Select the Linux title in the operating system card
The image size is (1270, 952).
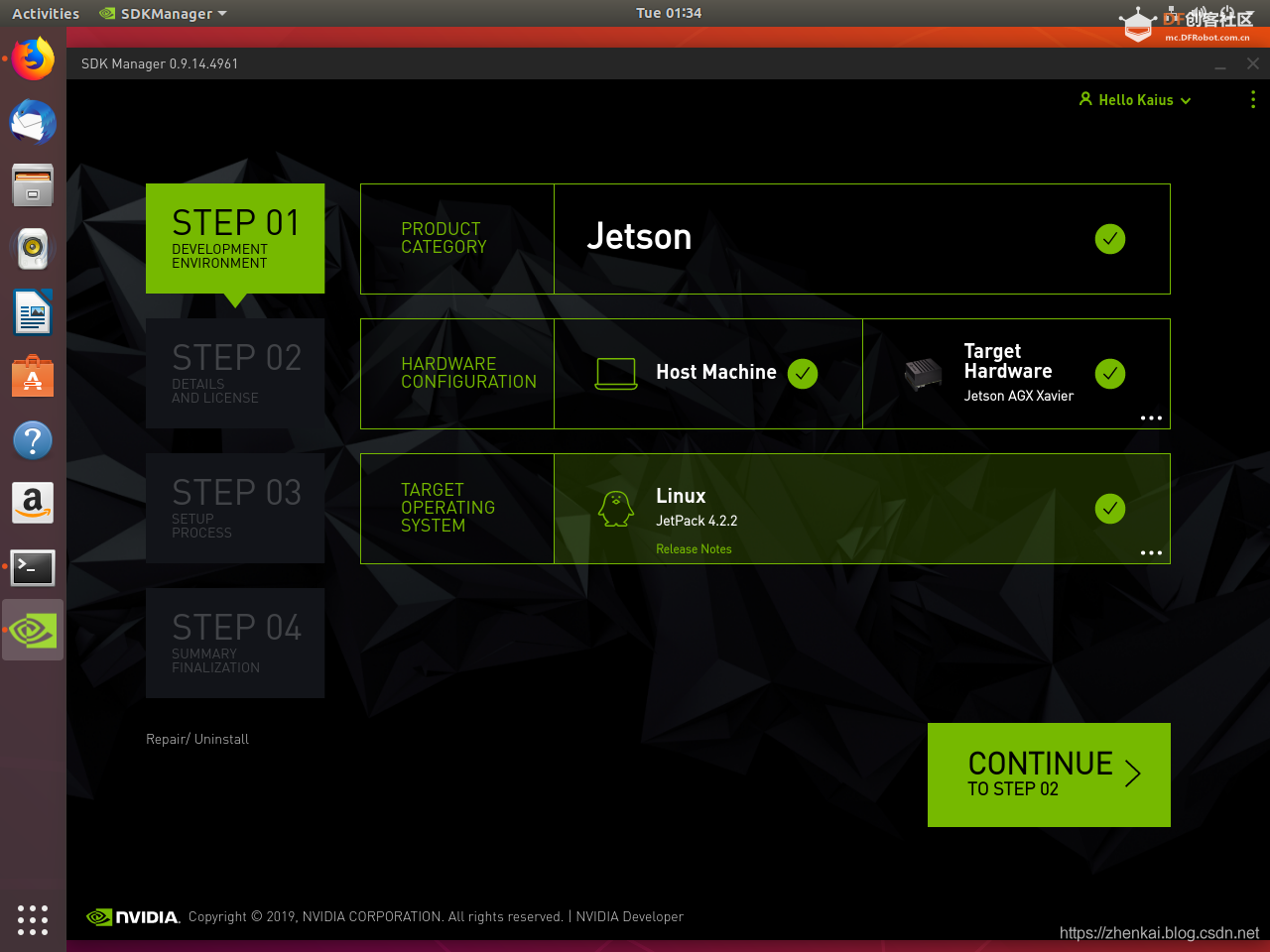[x=681, y=496]
